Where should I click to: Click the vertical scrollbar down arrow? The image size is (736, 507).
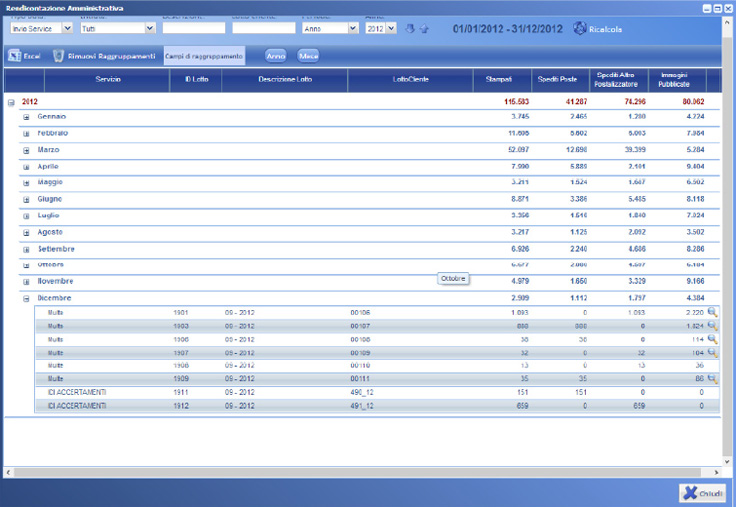728,461
